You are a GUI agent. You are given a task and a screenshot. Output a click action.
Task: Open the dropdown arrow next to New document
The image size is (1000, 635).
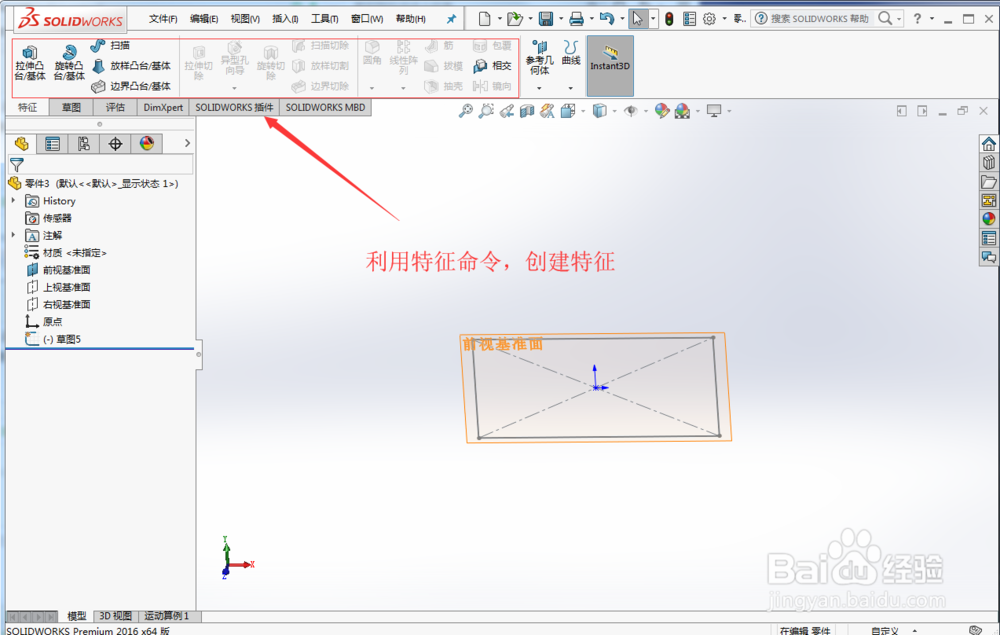(499, 19)
